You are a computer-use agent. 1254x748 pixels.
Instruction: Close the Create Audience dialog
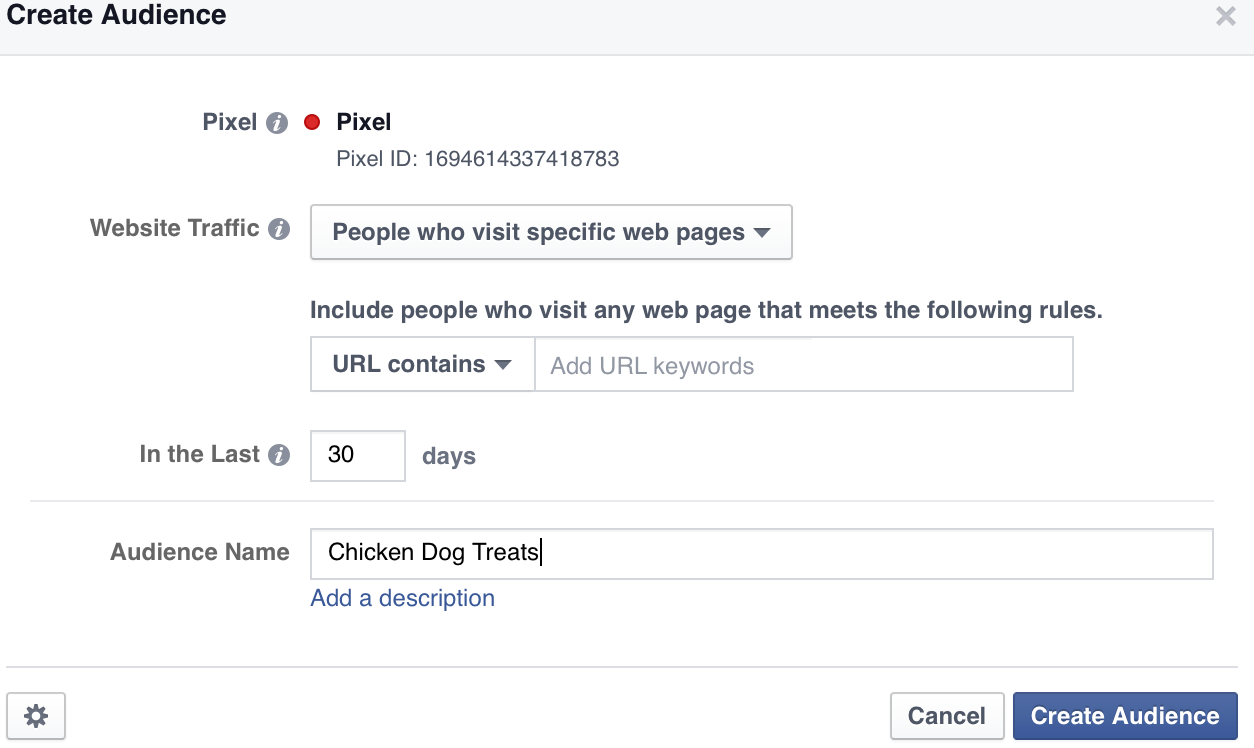(x=1225, y=16)
